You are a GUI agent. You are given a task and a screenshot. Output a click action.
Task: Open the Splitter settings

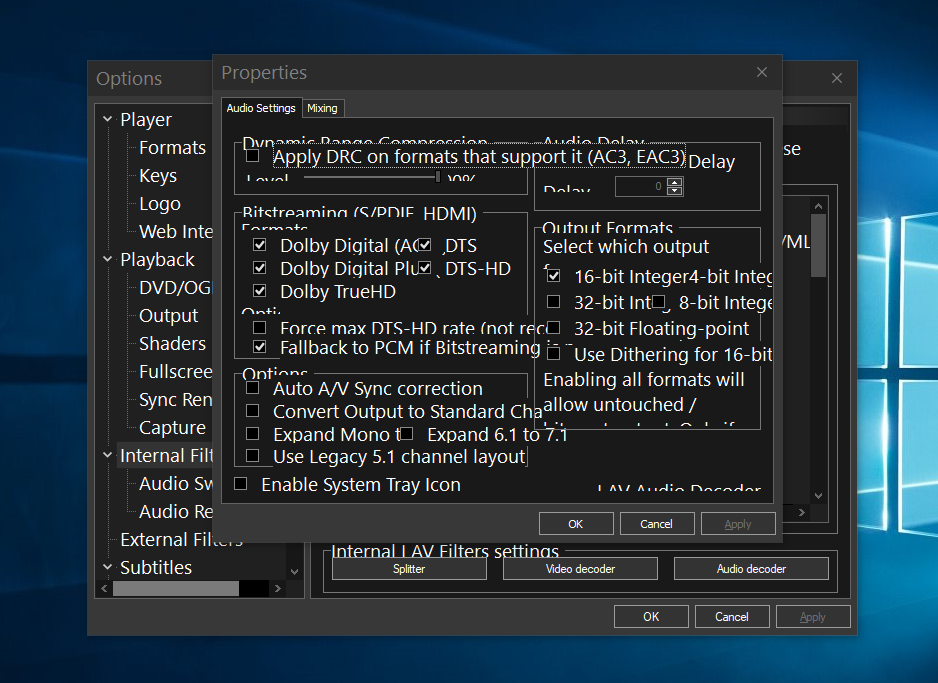click(x=409, y=568)
